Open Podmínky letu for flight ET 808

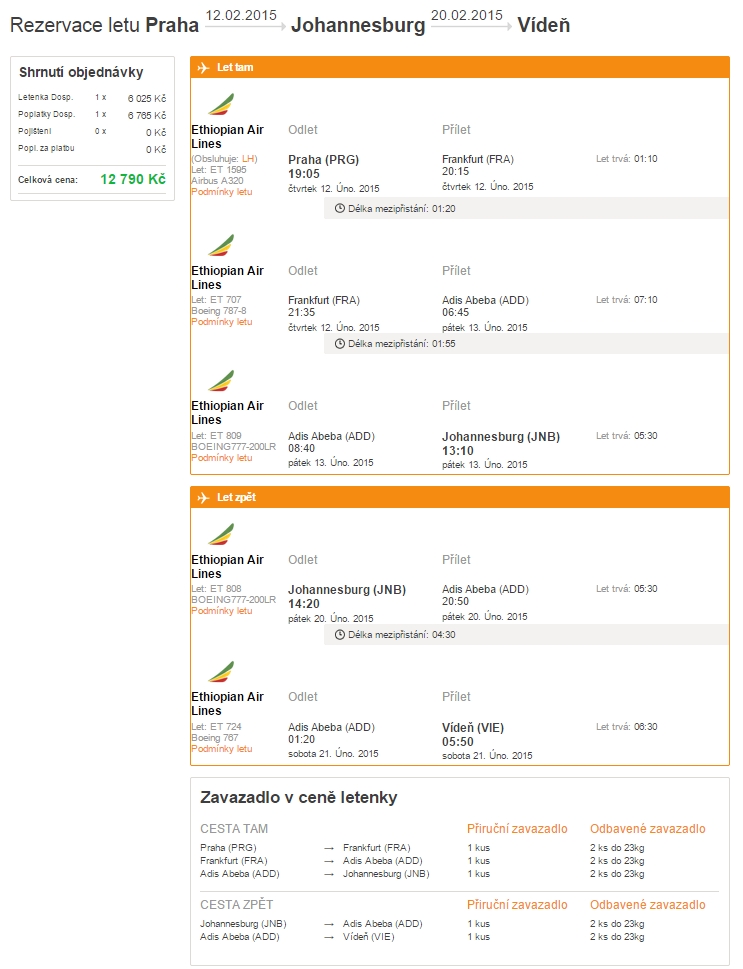222,611
